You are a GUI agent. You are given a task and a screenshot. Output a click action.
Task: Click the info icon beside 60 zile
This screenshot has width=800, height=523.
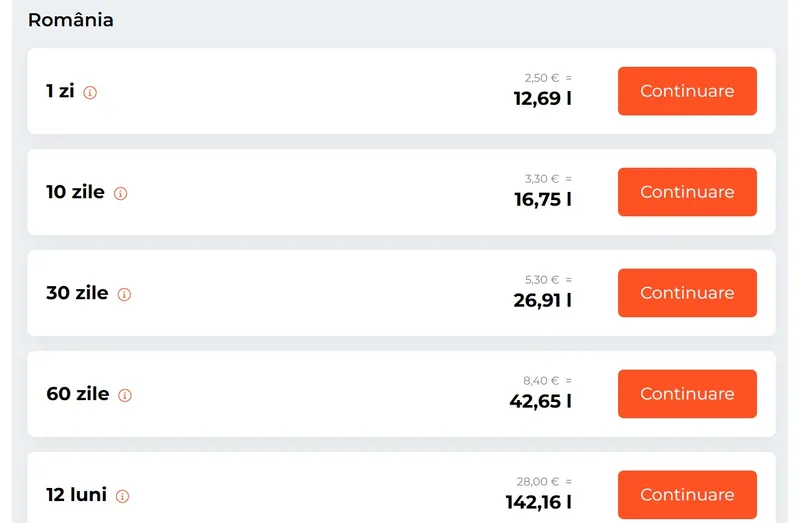pyautogui.click(x=125, y=396)
